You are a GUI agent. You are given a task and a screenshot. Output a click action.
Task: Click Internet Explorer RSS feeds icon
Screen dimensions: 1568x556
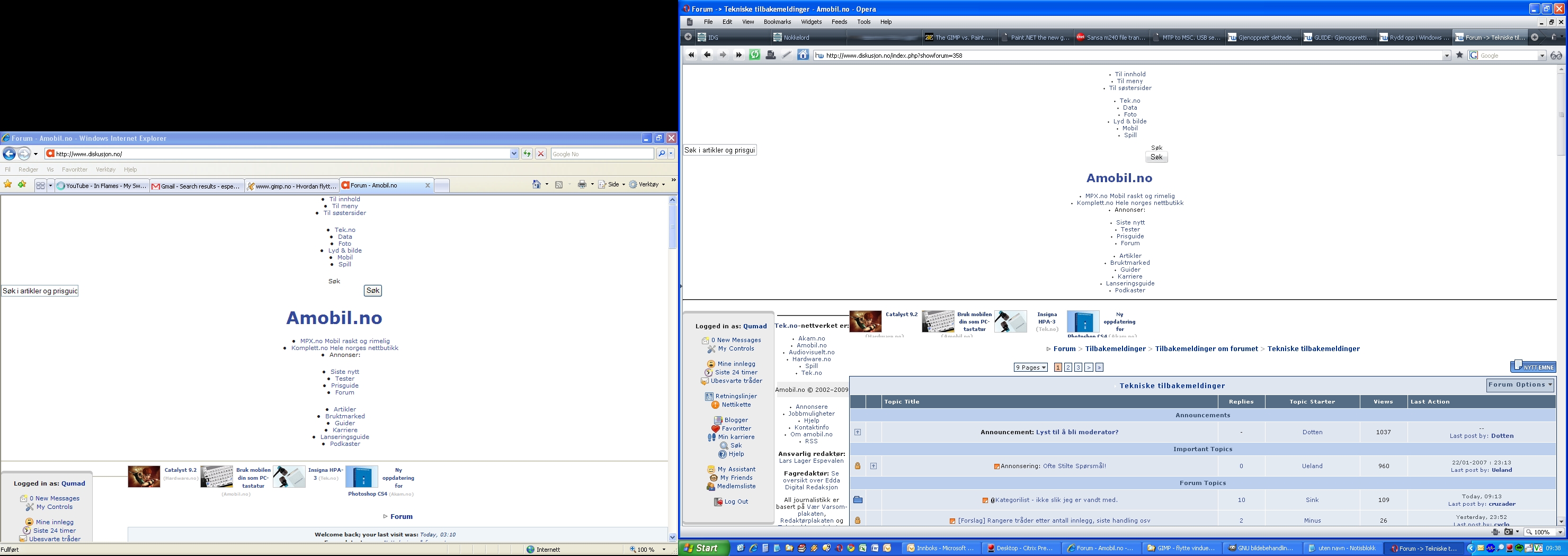559,185
